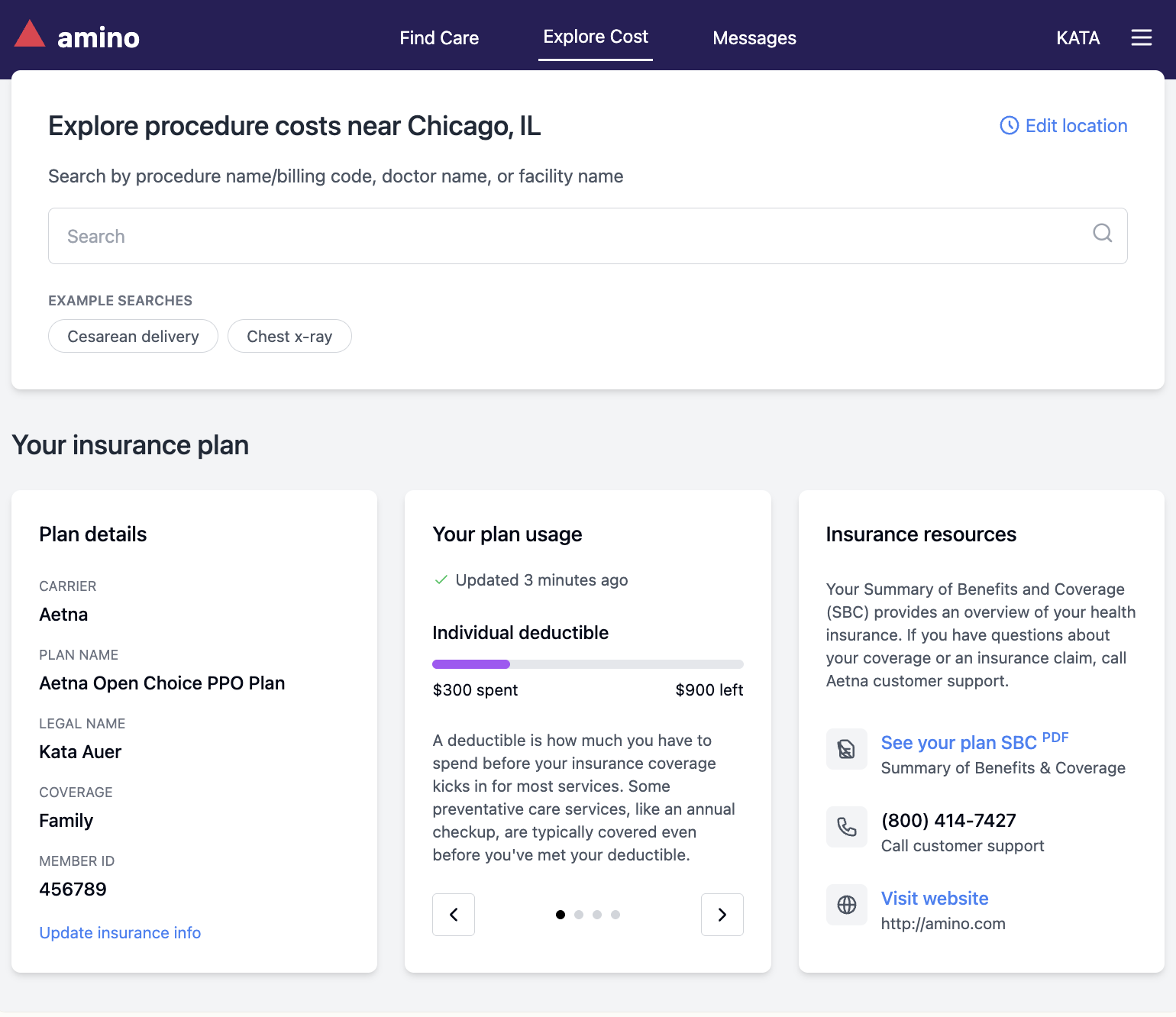Open the Explore Cost tab

click(x=596, y=37)
